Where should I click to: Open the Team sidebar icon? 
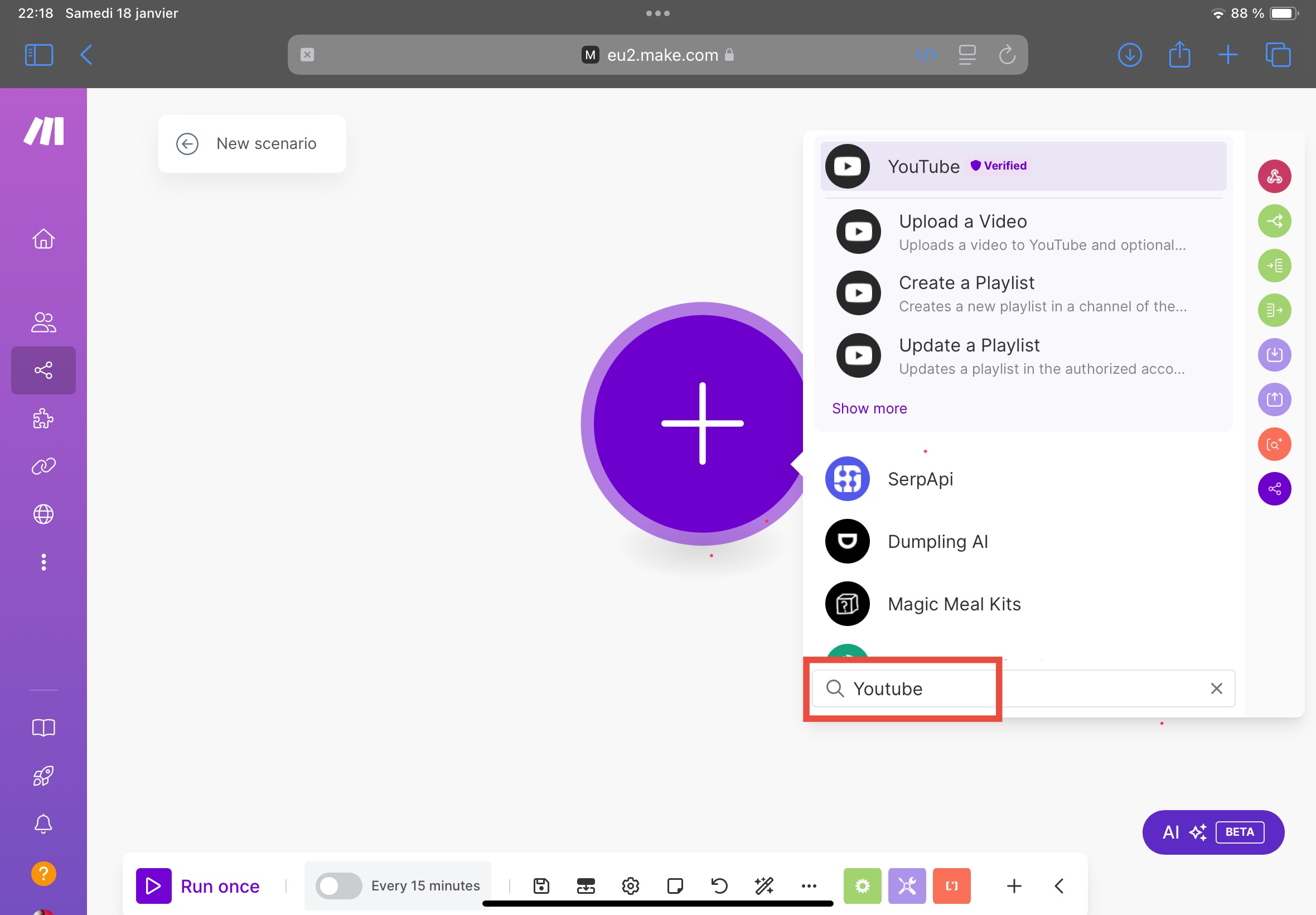point(43,322)
